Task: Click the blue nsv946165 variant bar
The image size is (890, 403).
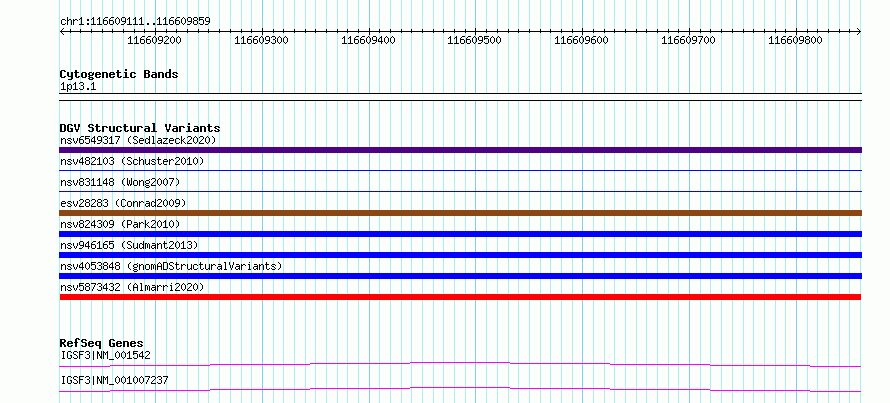Action: (460, 255)
